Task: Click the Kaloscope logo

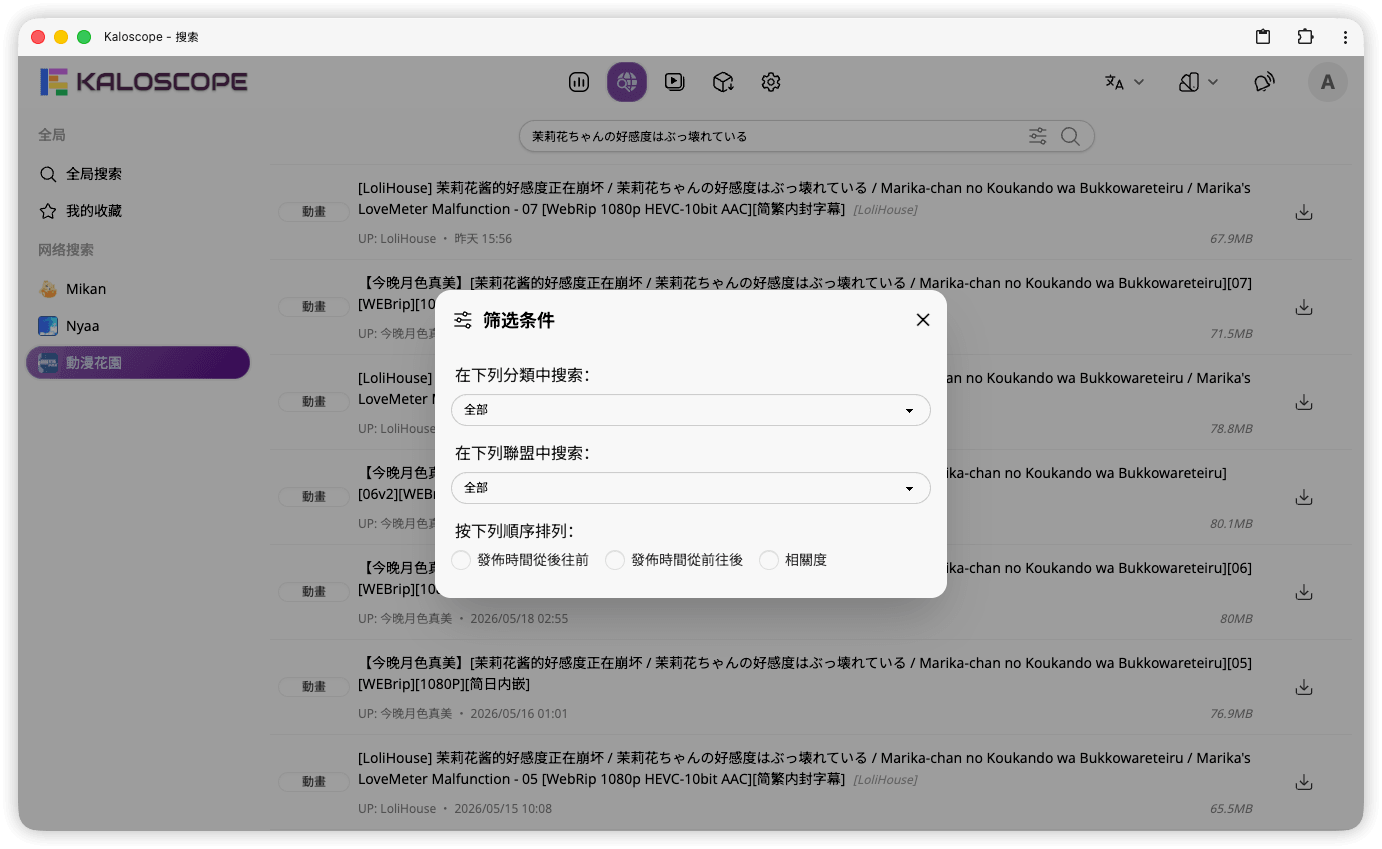Action: [x=144, y=82]
